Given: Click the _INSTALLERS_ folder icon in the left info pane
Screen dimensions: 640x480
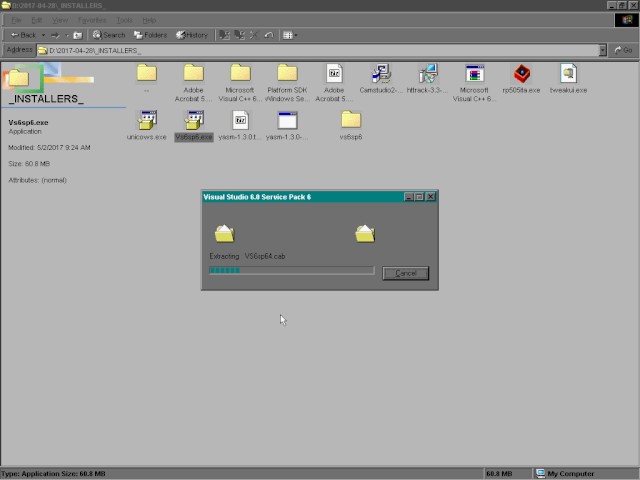Looking at the screenshot, I should pos(18,78).
